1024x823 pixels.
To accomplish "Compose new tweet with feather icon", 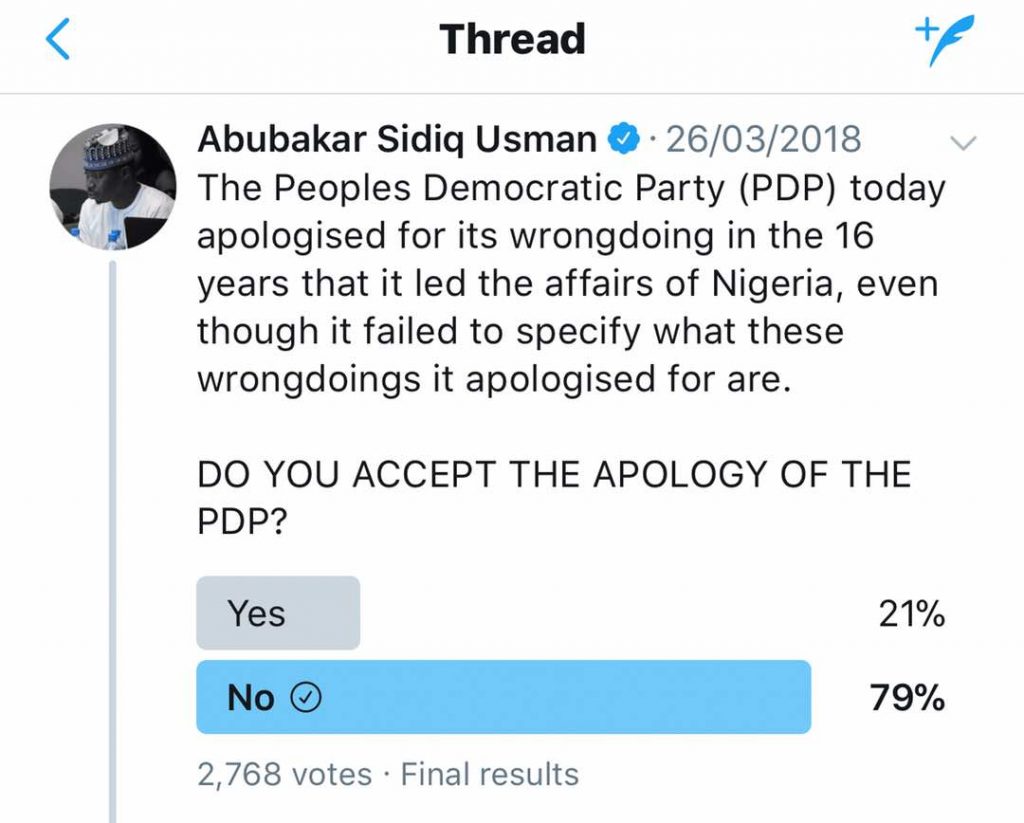I will [944, 40].
